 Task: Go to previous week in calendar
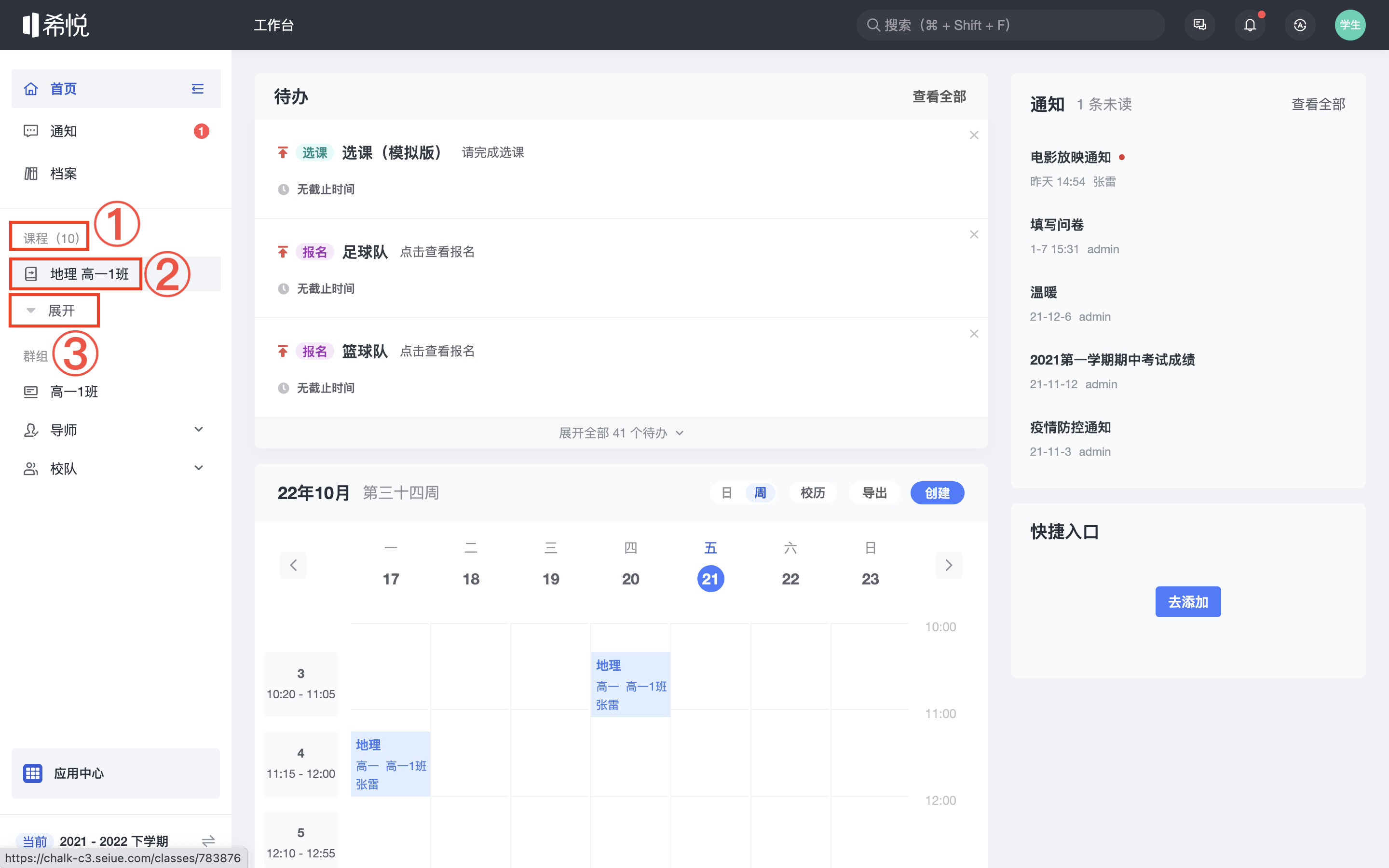point(293,566)
